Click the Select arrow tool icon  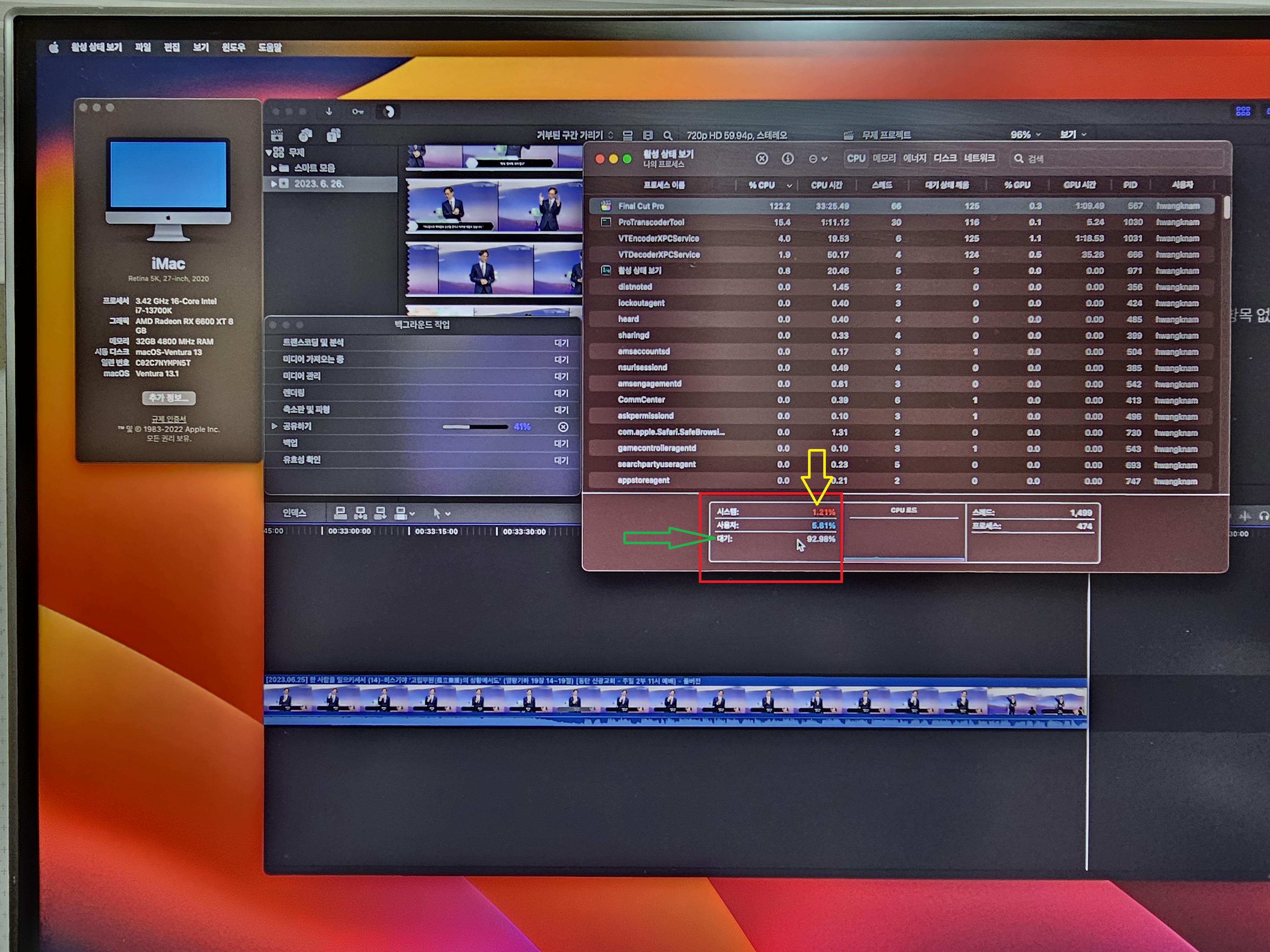tap(437, 513)
